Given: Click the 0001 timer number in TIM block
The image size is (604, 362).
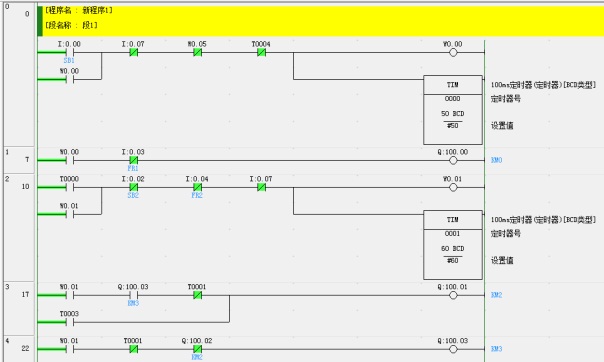Looking at the screenshot, I should coord(453,234).
